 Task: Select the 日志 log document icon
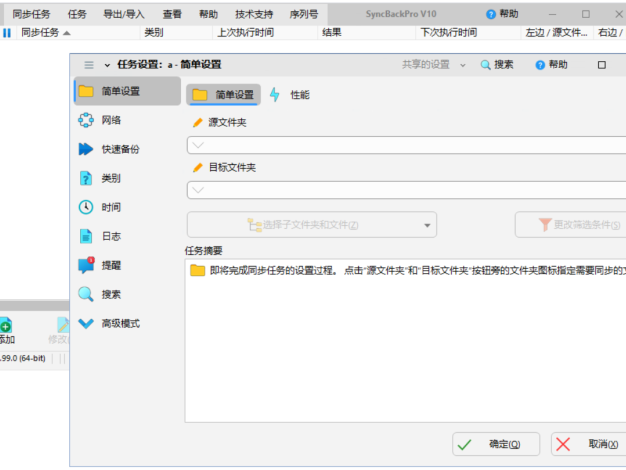[86, 236]
